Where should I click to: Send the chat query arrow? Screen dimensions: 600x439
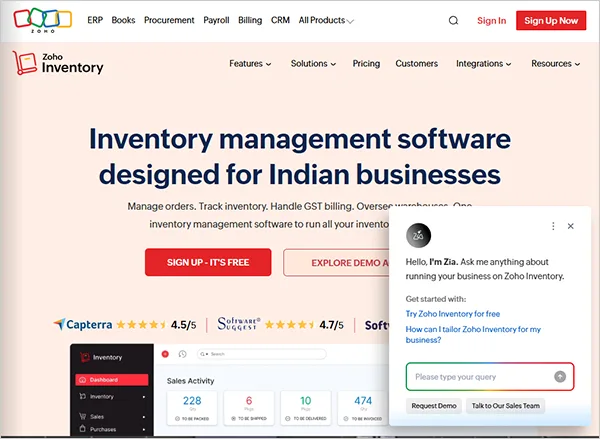click(x=560, y=377)
